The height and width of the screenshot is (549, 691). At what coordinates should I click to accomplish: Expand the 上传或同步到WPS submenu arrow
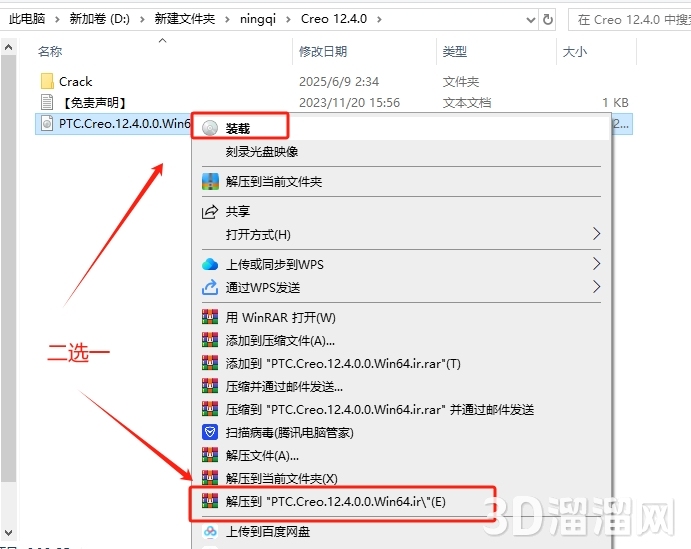pos(596,264)
